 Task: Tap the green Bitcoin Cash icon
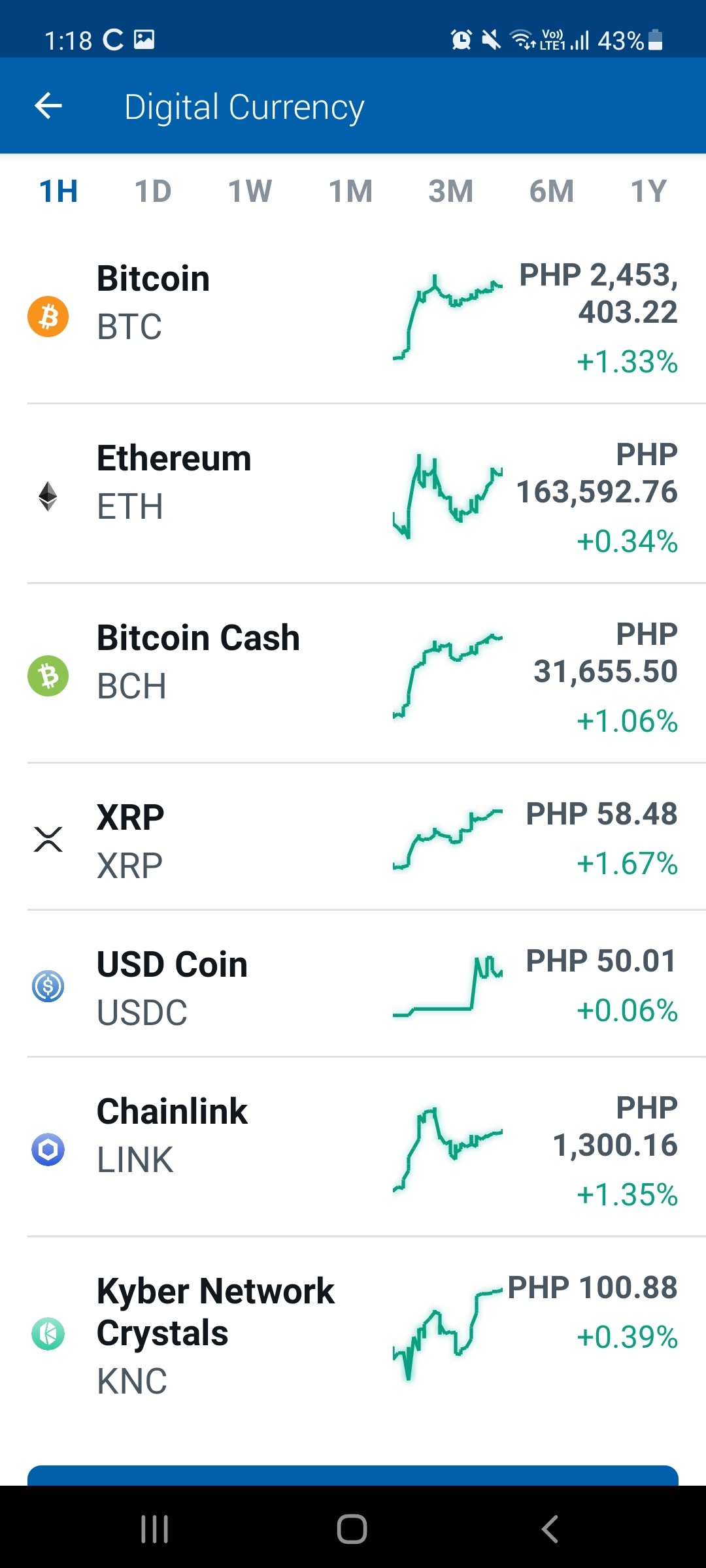pos(48,676)
